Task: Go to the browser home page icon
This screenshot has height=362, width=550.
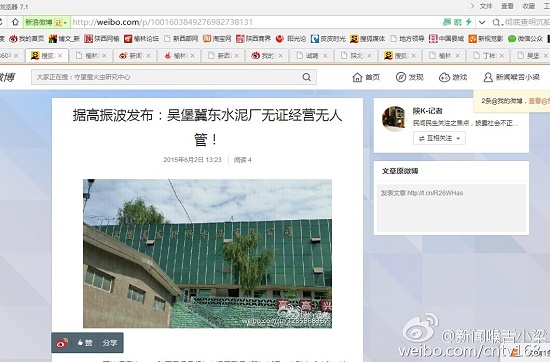Action: [15, 22]
